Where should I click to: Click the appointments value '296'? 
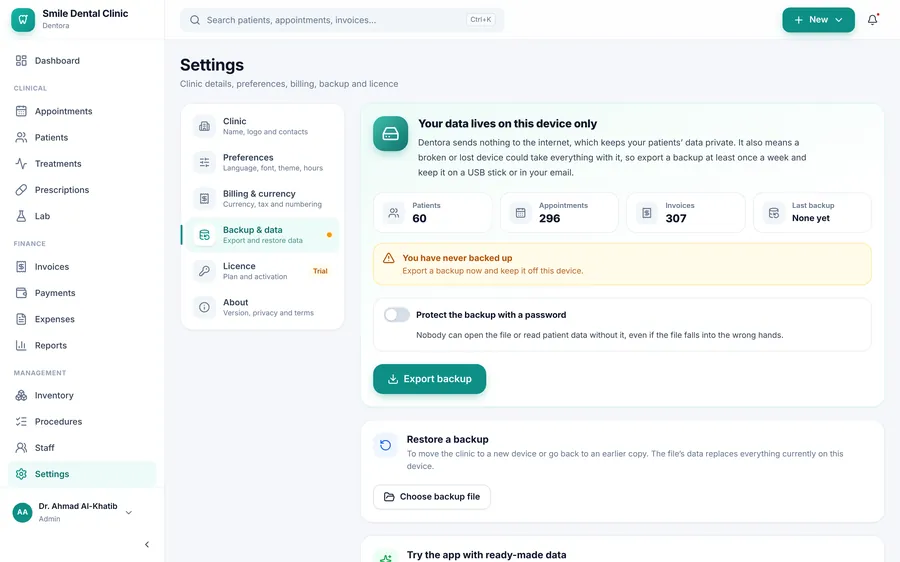(x=549, y=219)
